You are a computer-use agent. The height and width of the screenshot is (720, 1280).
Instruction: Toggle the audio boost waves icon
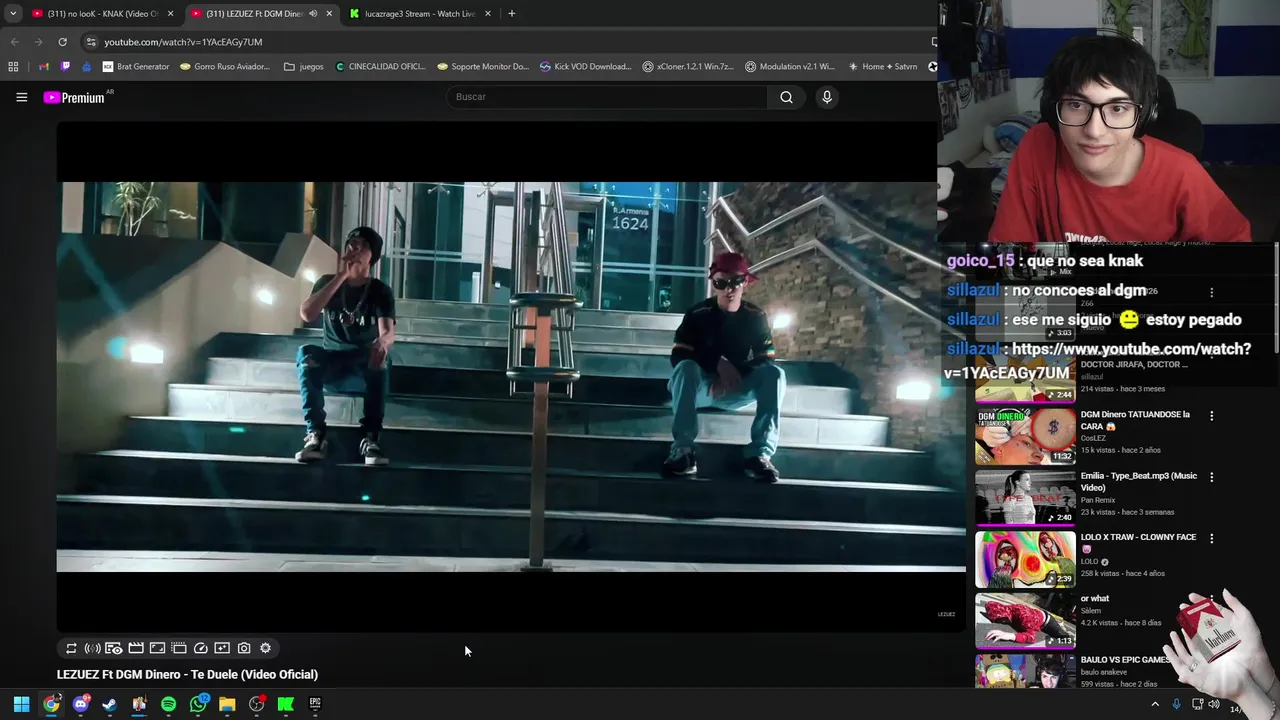(92, 648)
